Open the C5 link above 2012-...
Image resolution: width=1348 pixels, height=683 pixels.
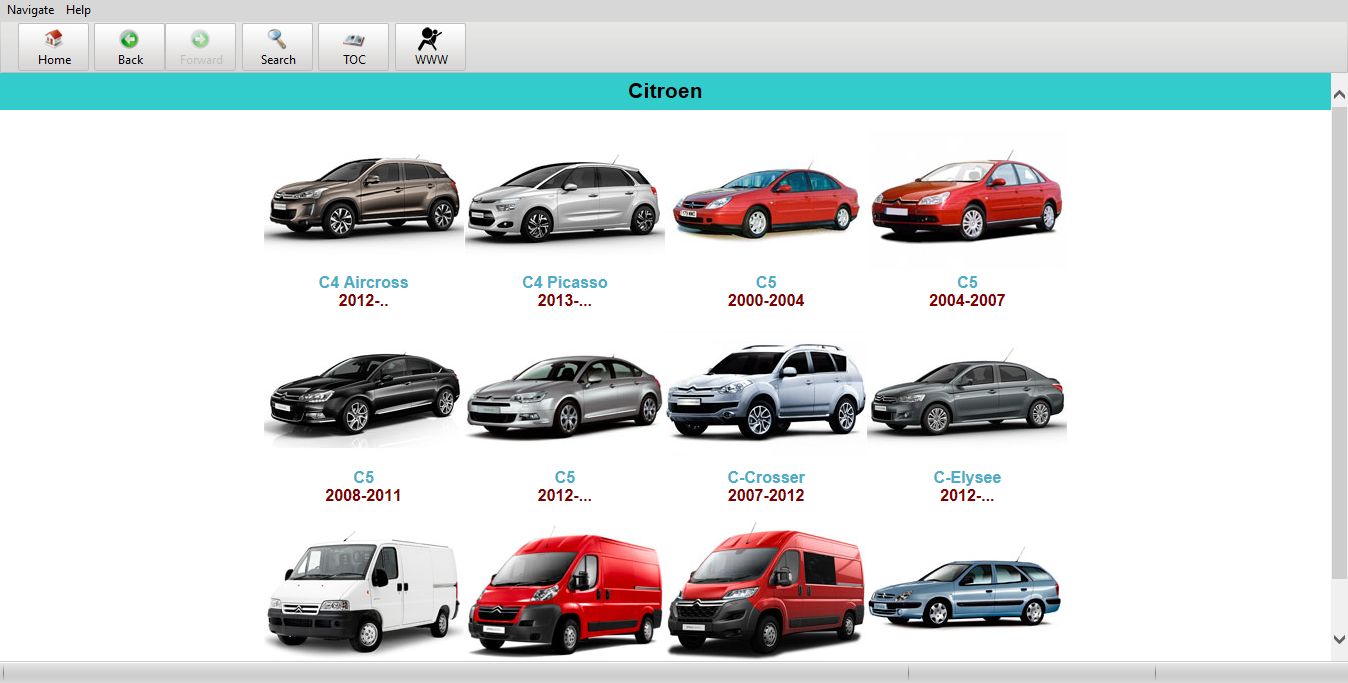coord(565,477)
